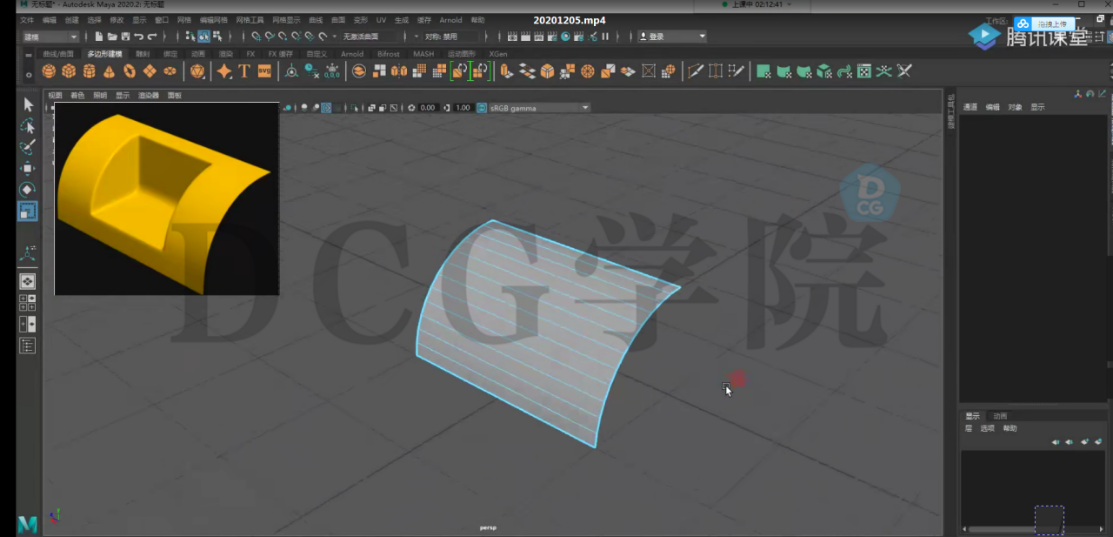Click the Multi-Cut knife shelf icon

point(696,71)
